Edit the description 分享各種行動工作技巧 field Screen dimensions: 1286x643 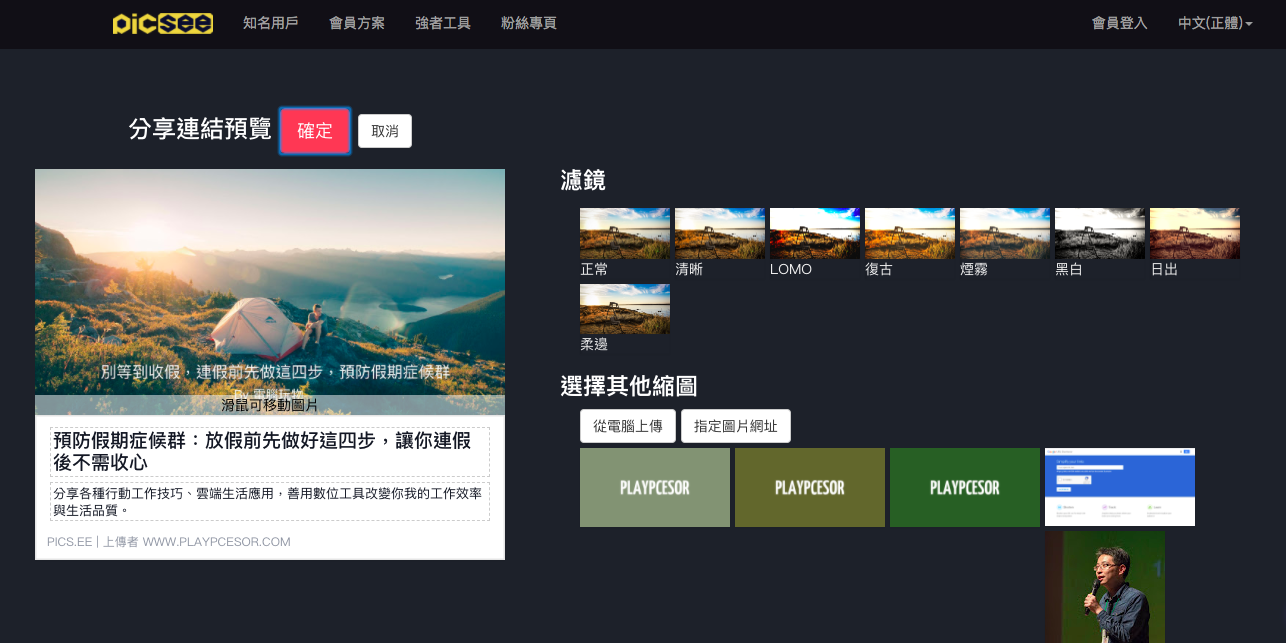(x=270, y=502)
